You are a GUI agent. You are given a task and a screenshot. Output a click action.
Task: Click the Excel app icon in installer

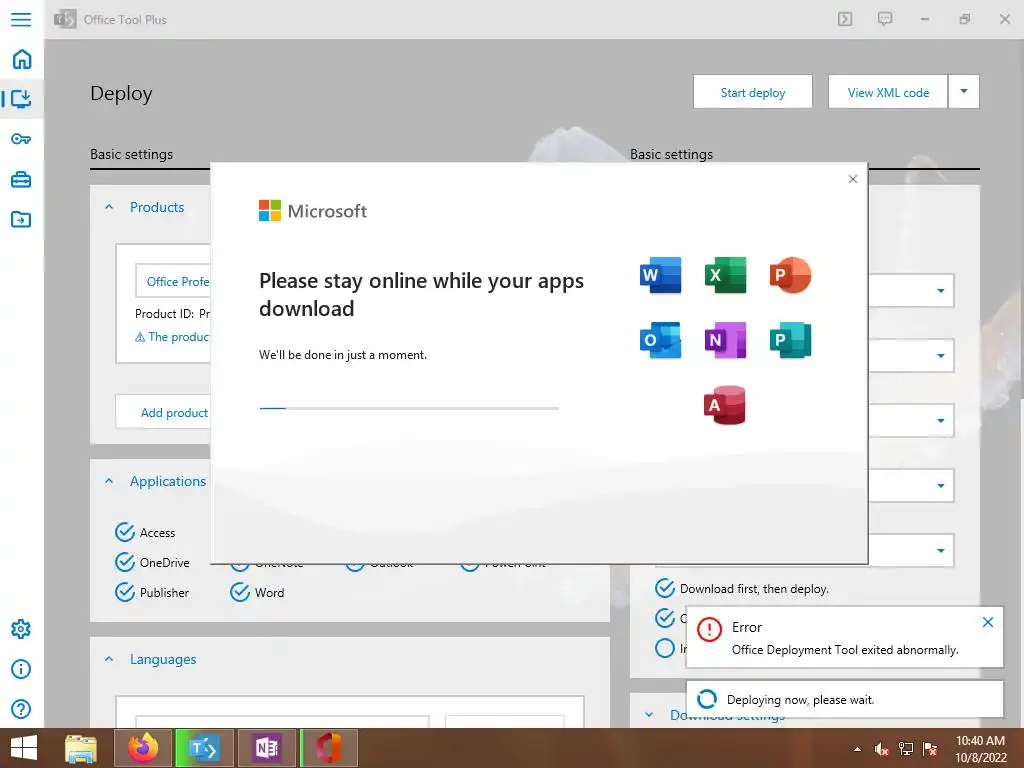coord(725,275)
